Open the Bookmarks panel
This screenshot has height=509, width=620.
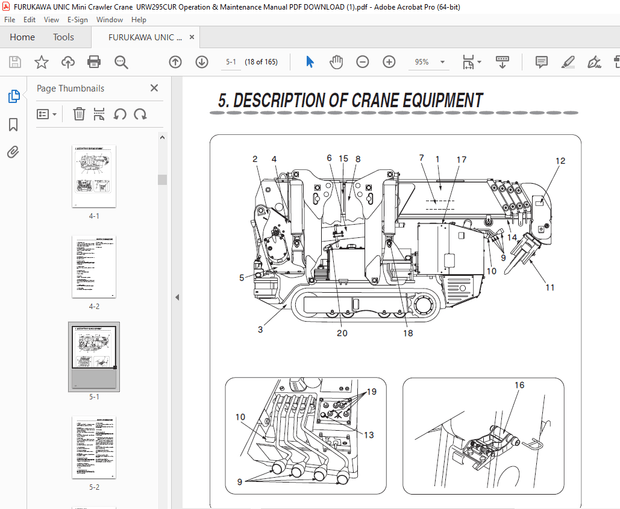coord(13,124)
